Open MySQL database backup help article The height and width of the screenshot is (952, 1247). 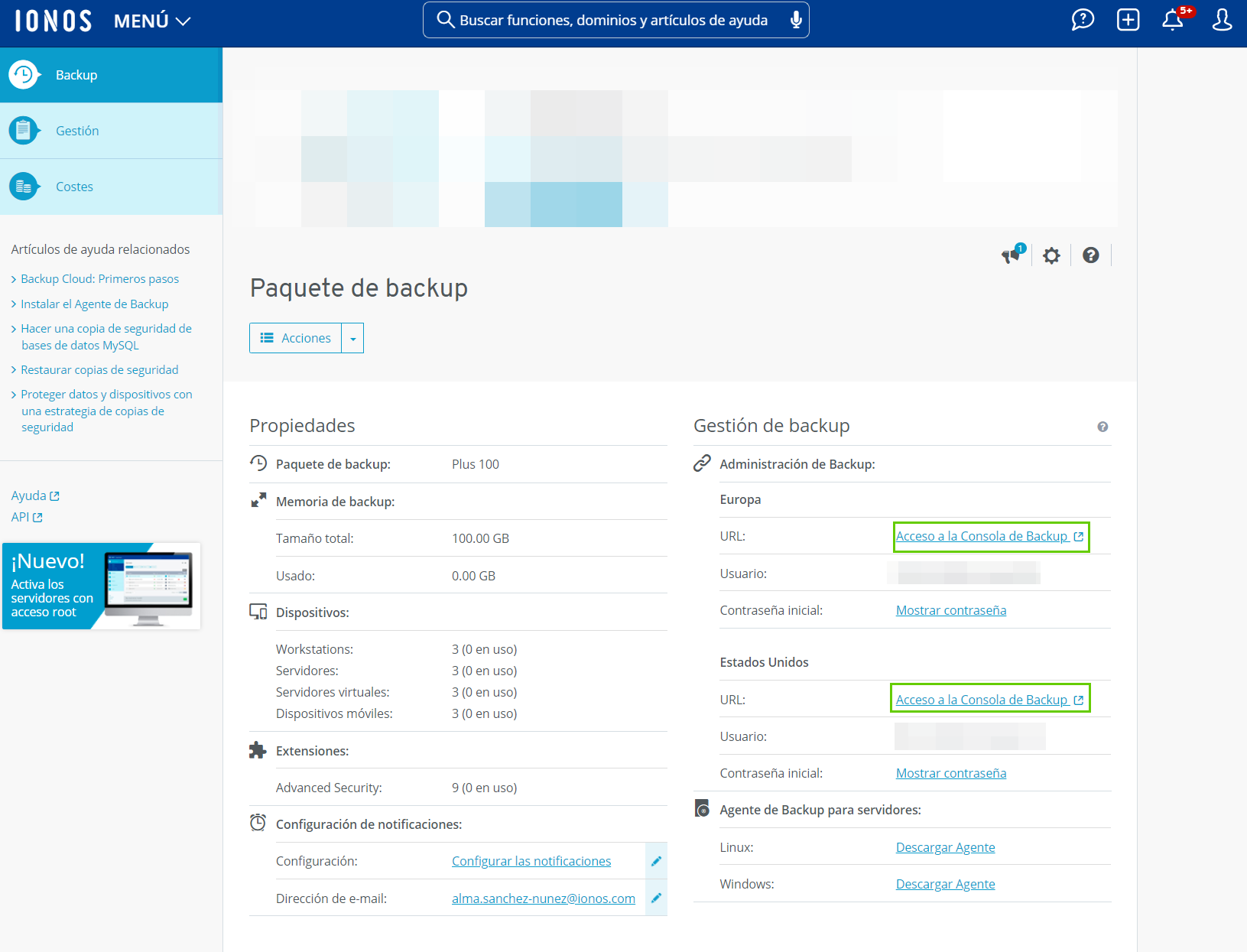point(106,336)
